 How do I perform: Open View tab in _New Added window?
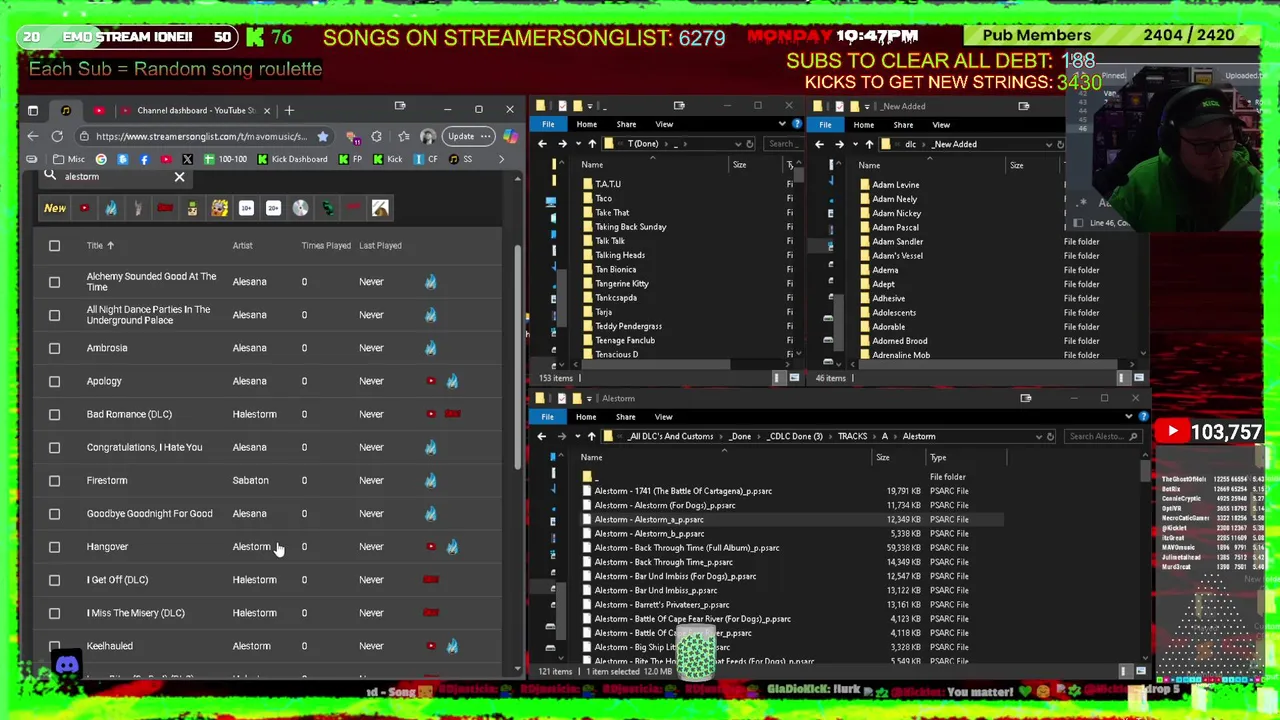(x=941, y=125)
